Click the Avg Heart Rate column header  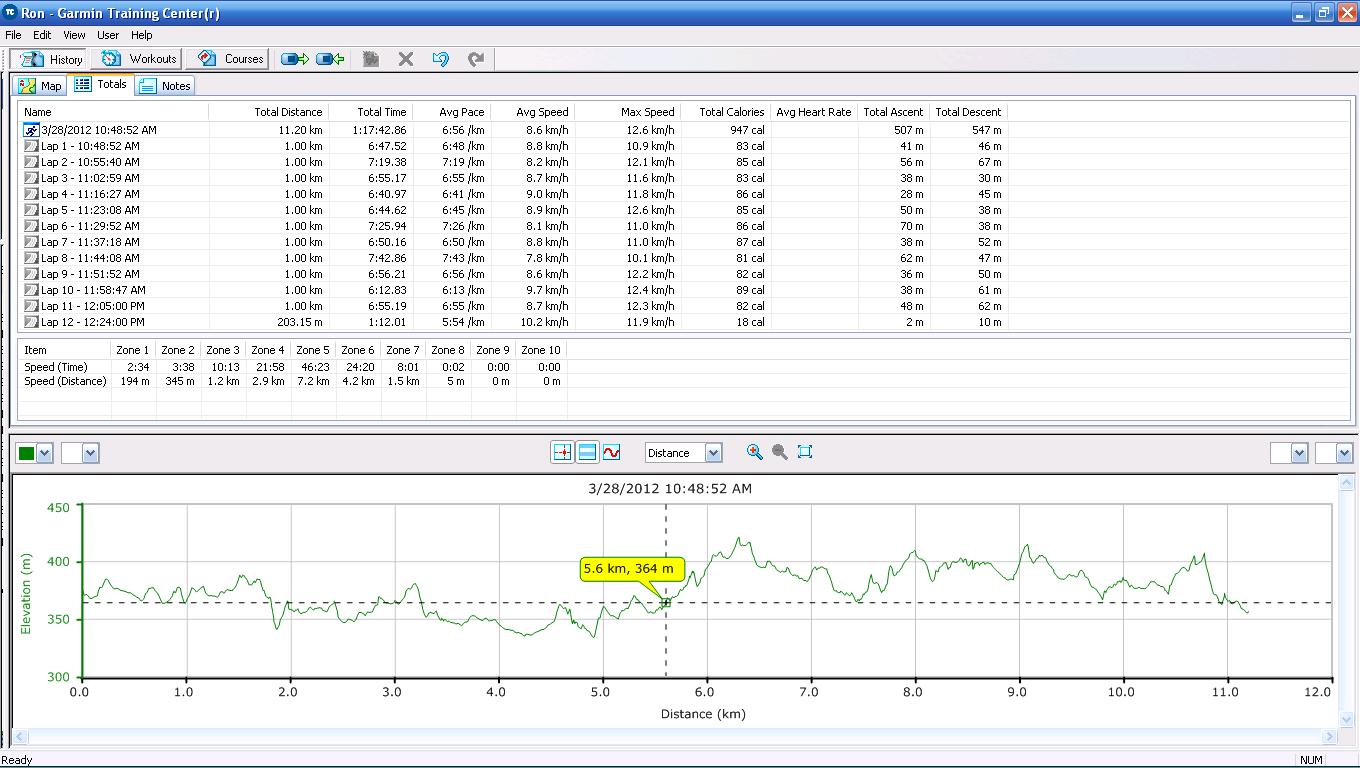click(813, 112)
